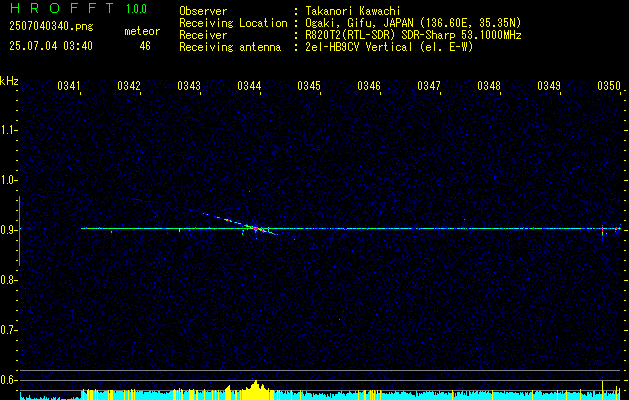Click the Observer field label
629x400 pixels.
203,11
